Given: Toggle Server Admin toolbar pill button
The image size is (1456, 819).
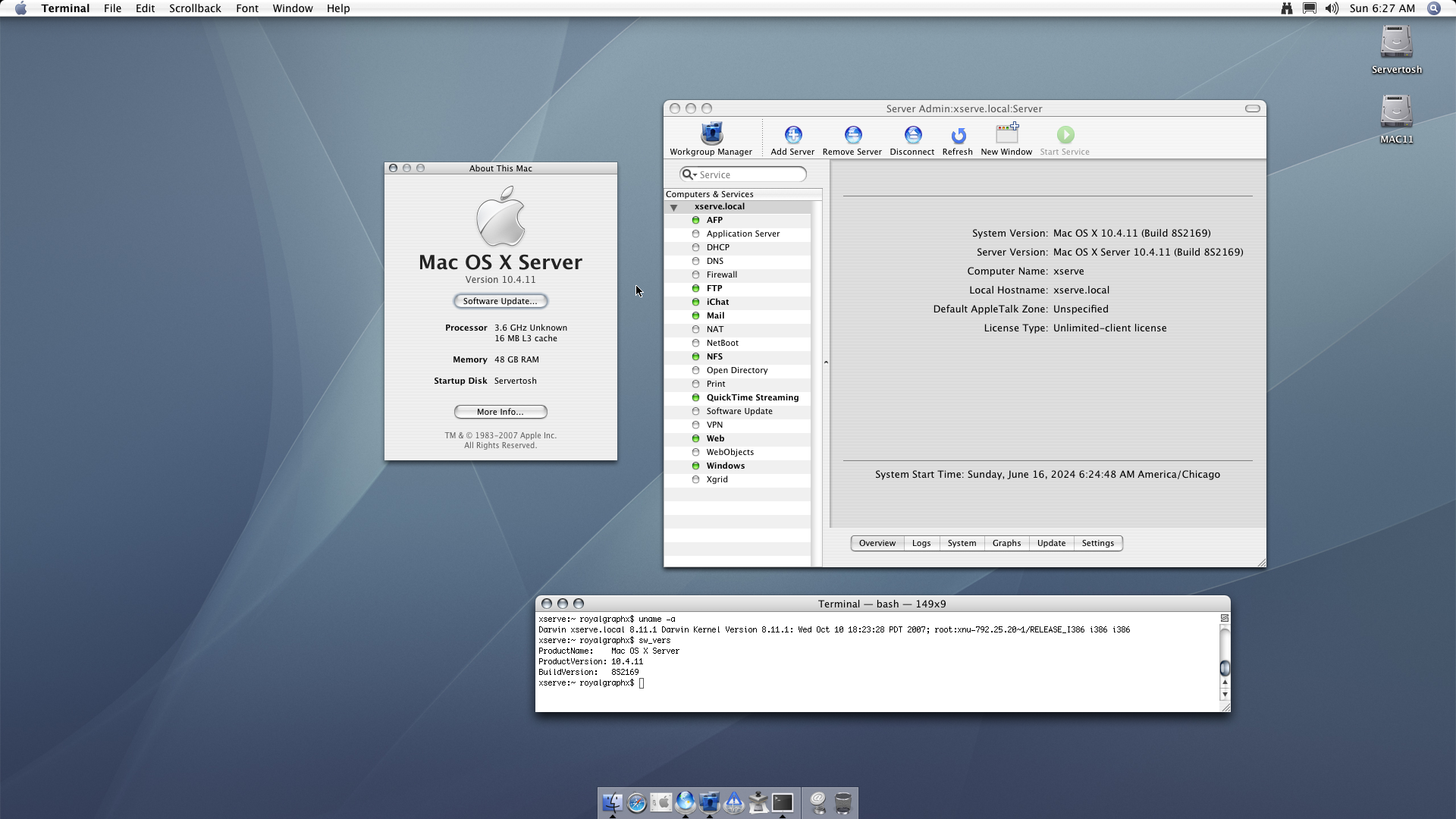Looking at the screenshot, I should [1252, 108].
